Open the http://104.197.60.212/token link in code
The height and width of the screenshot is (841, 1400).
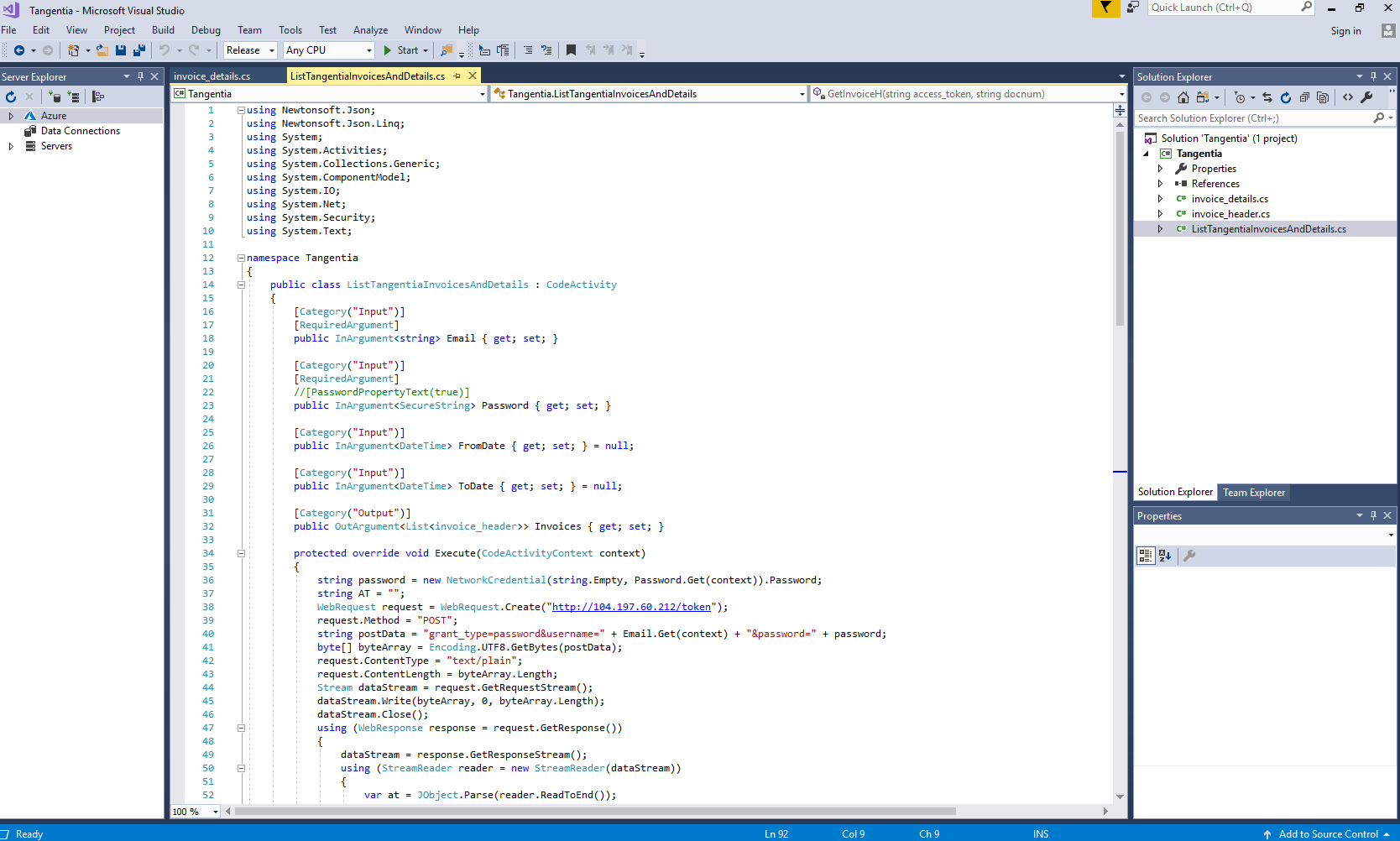pos(631,607)
